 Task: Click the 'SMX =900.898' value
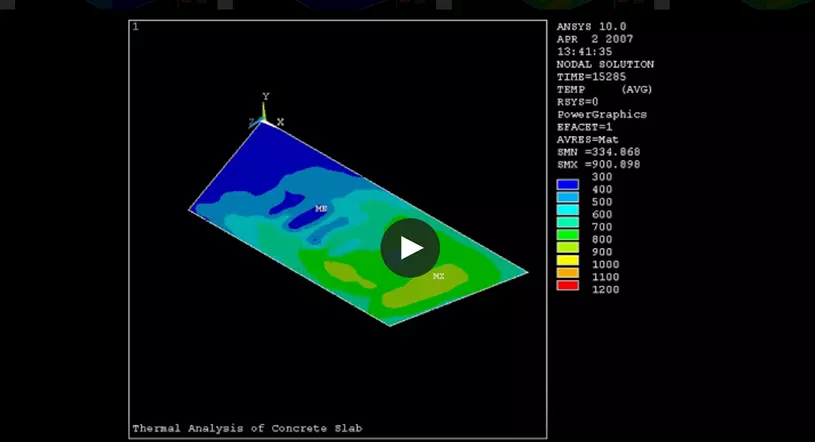(598, 164)
